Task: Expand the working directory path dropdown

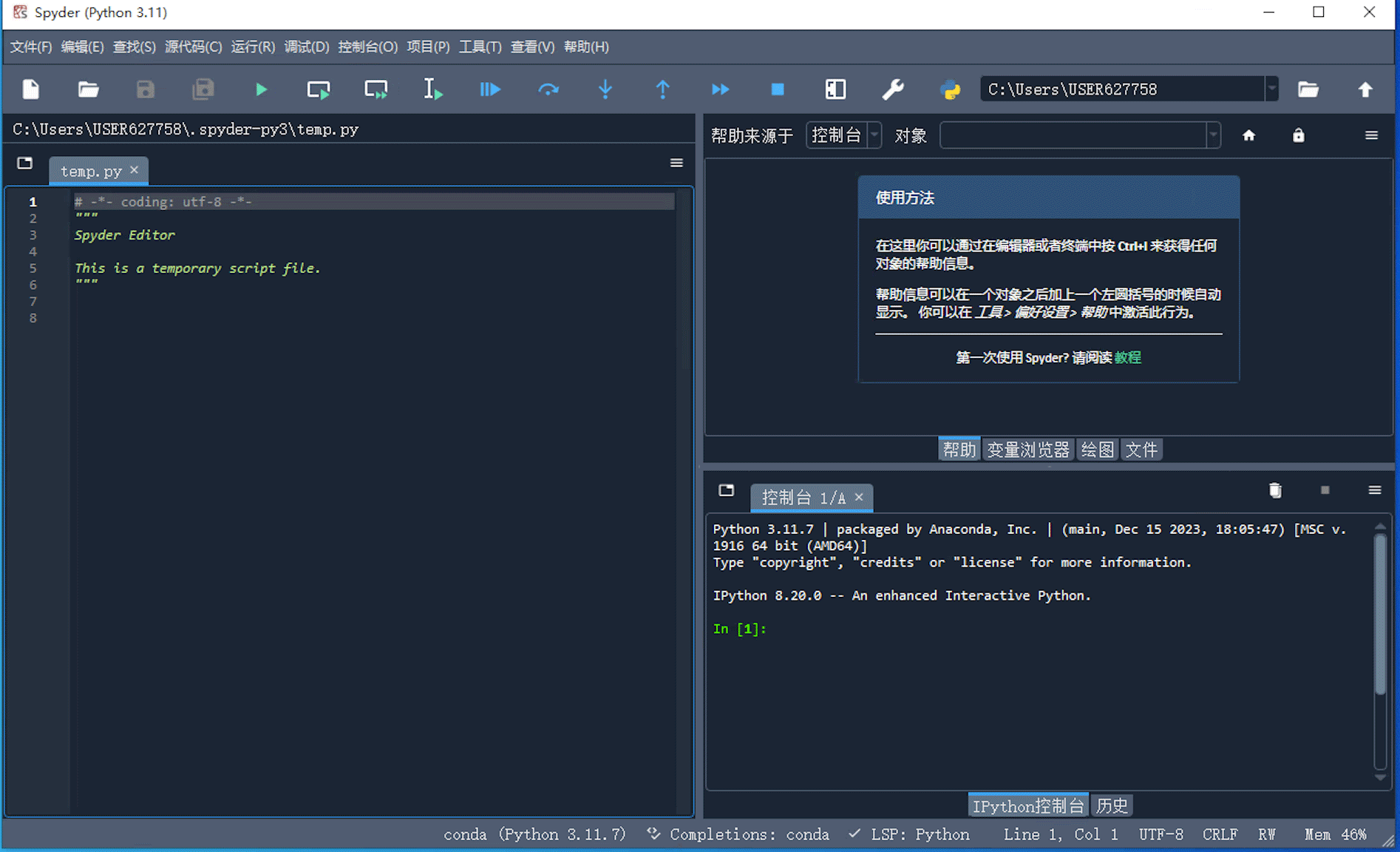Action: click(1271, 89)
